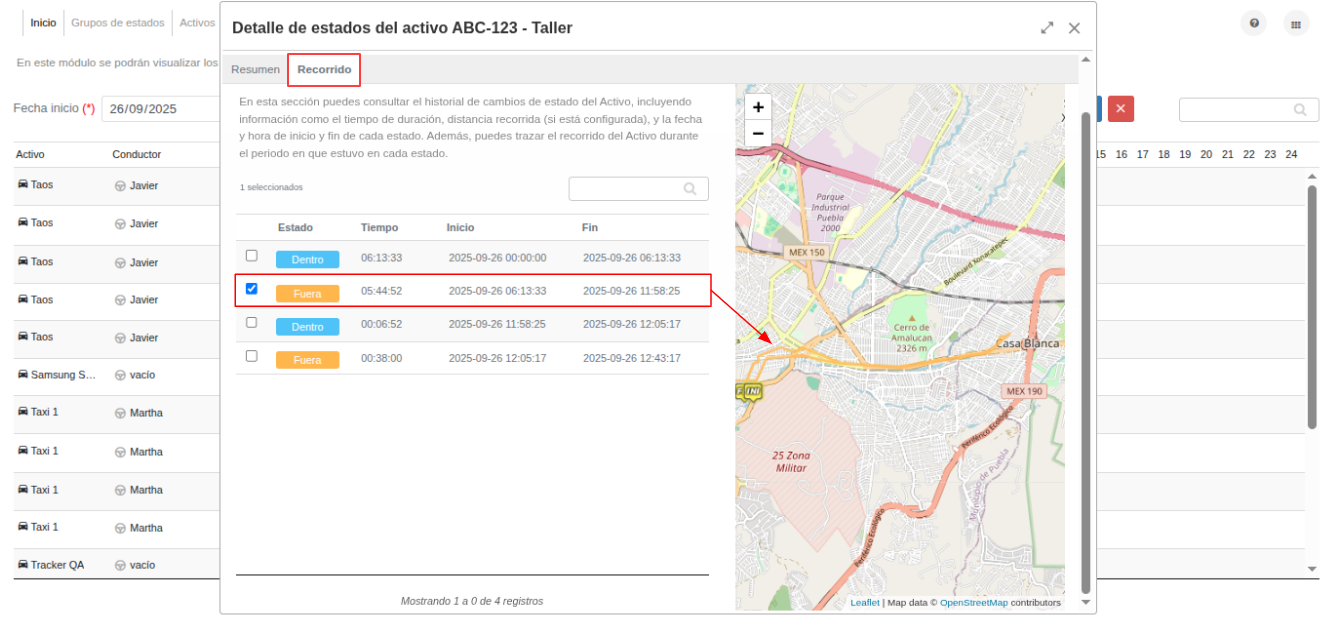Viewport: 1328px width, 623px height.
Task: Zoom in on the route map
Action: (758, 107)
